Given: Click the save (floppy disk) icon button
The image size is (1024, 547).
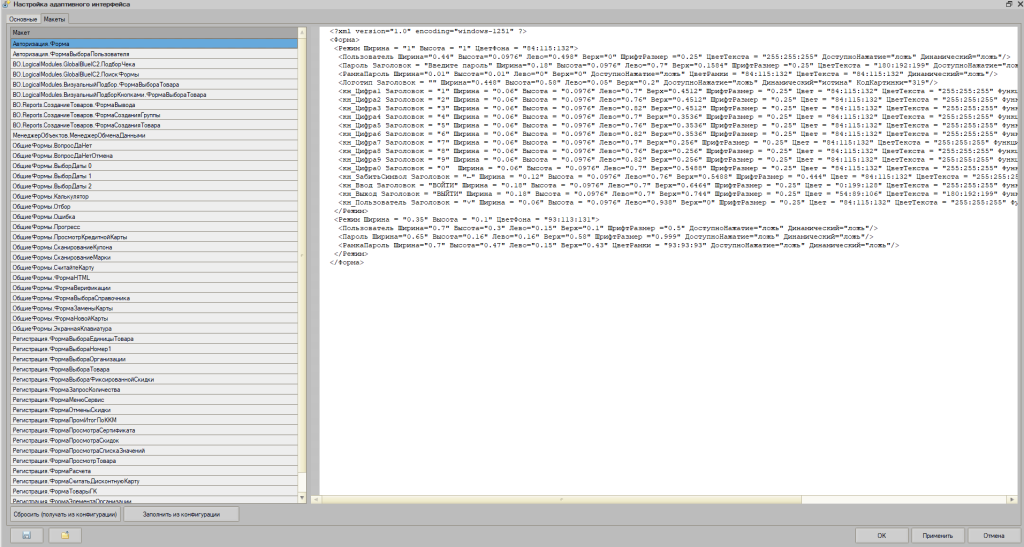Looking at the screenshot, I should 25,535.
